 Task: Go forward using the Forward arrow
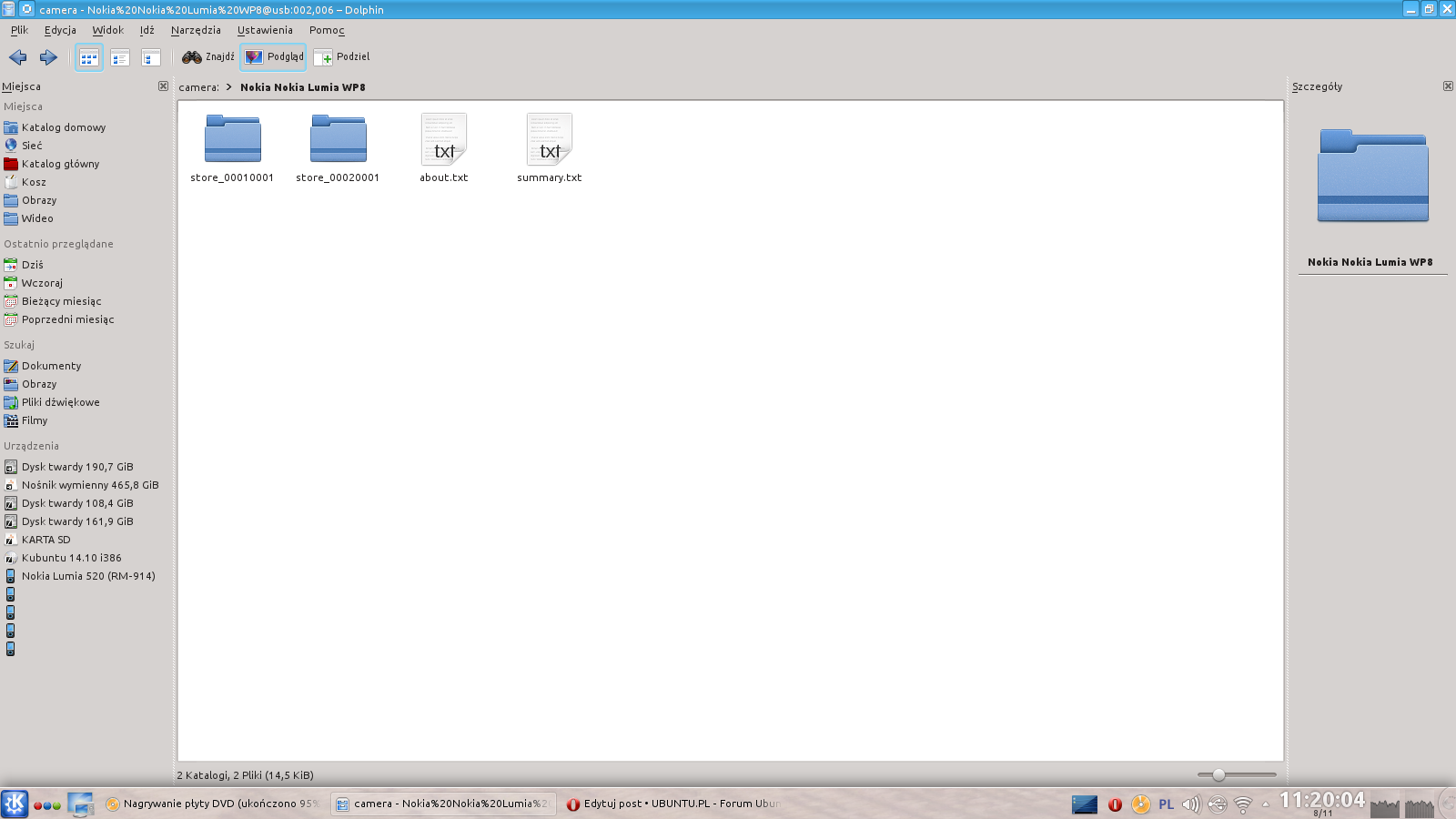[48, 57]
